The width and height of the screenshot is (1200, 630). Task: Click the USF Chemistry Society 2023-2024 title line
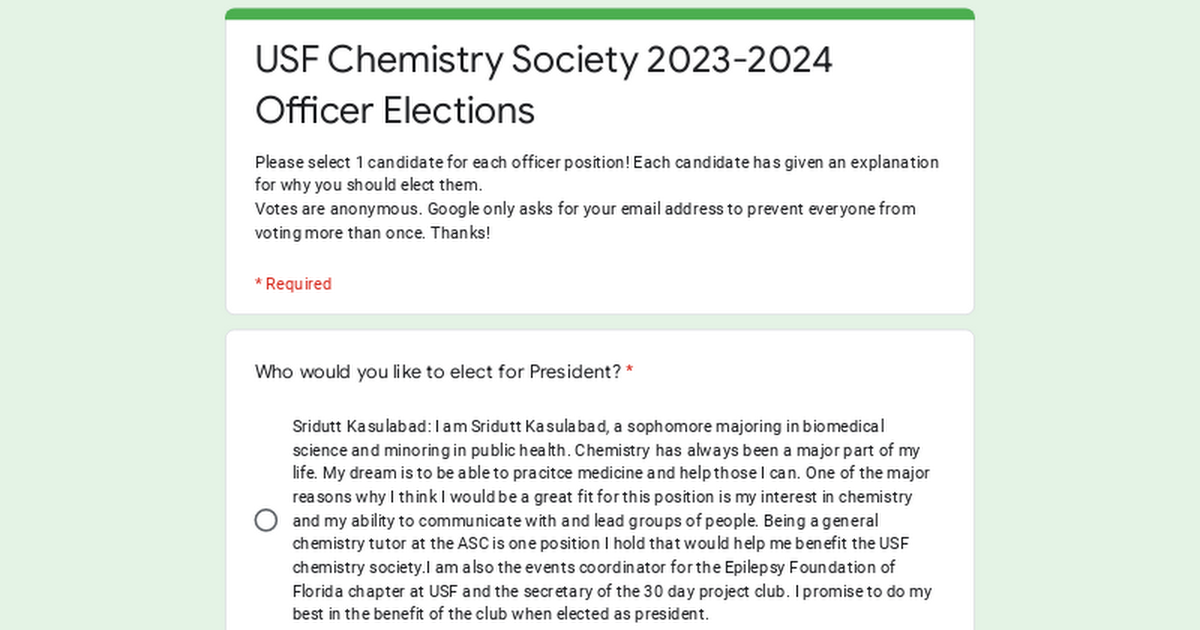click(x=544, y=60)
